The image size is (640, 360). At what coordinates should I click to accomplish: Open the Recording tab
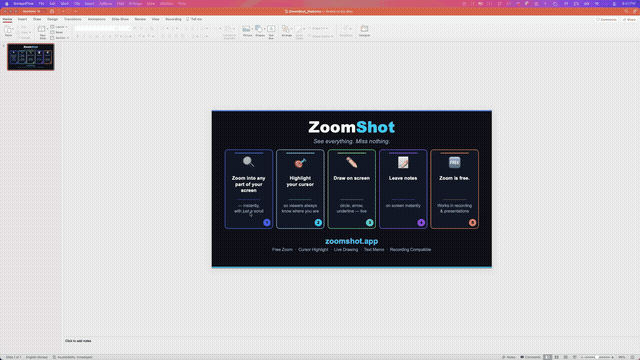click(173, 19)
